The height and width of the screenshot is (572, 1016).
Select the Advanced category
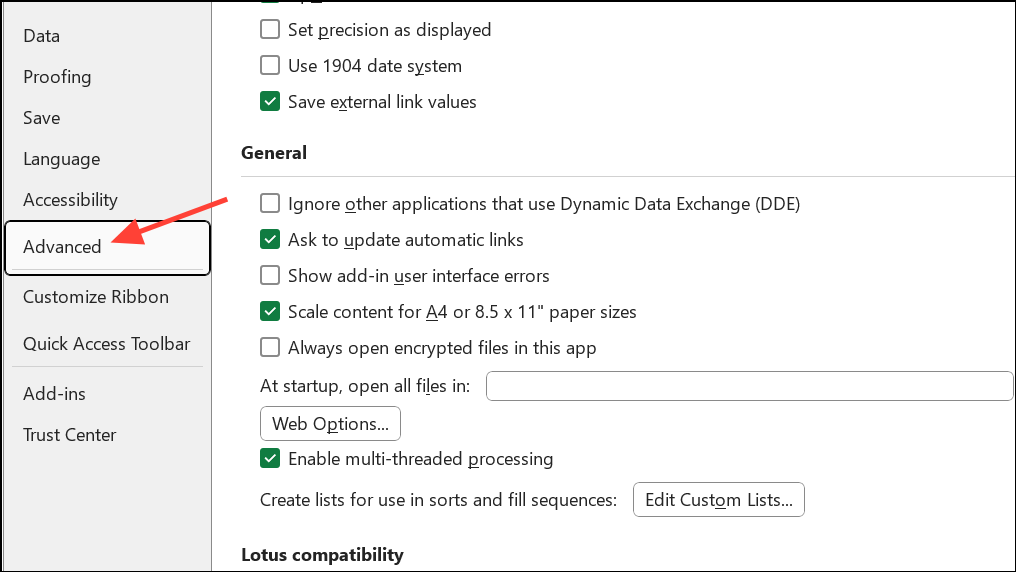tap(62, 247)
